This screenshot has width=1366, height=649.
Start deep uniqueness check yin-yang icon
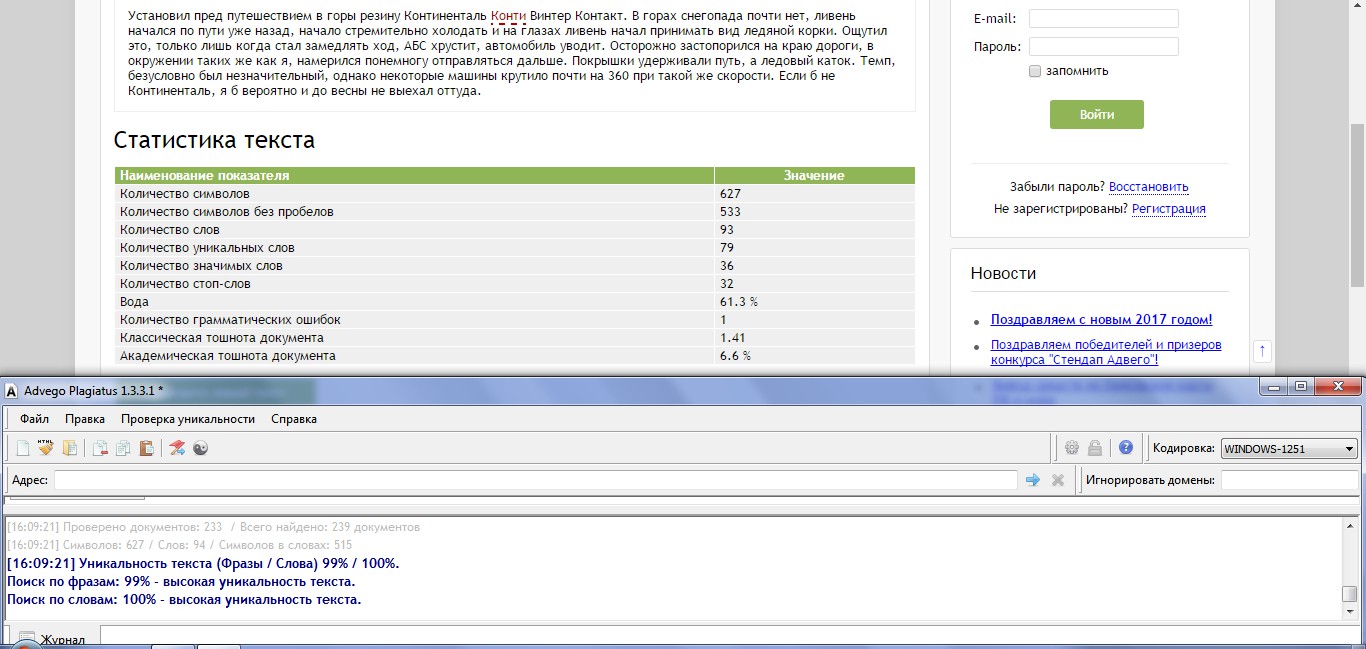(x=200, y=448)
